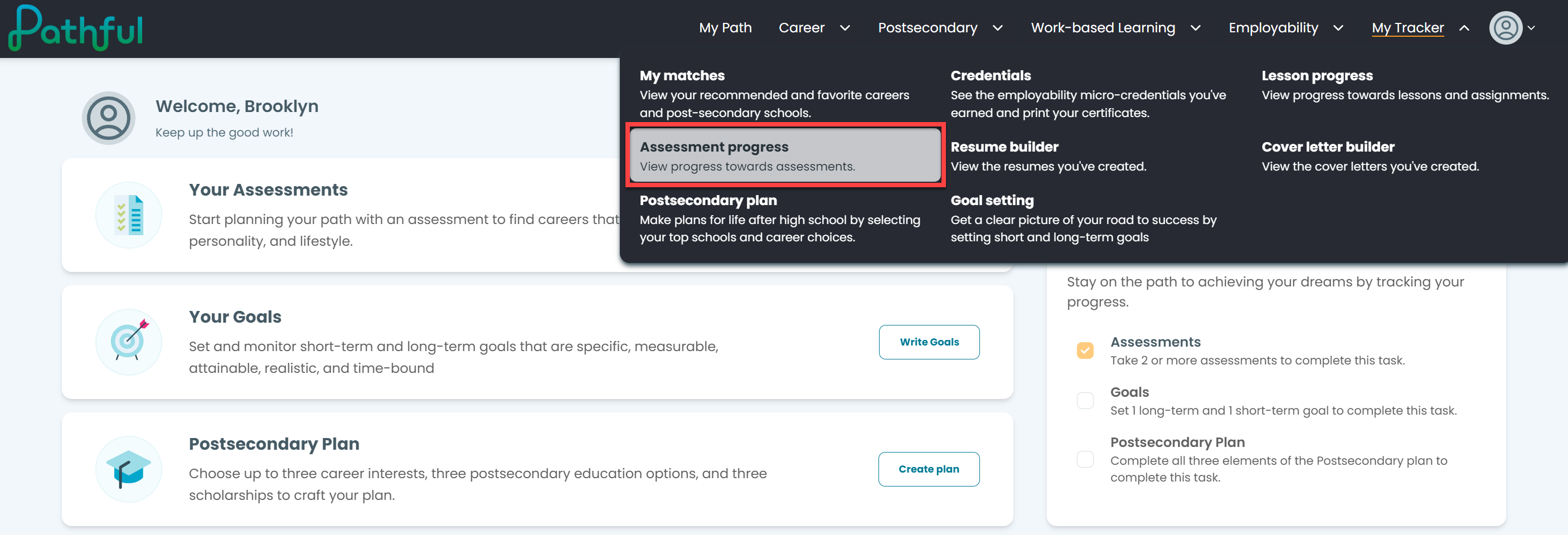Screen dimensions: 1568x535
Task: Expand the Career dropdown menu
Action: pos(814,28)
